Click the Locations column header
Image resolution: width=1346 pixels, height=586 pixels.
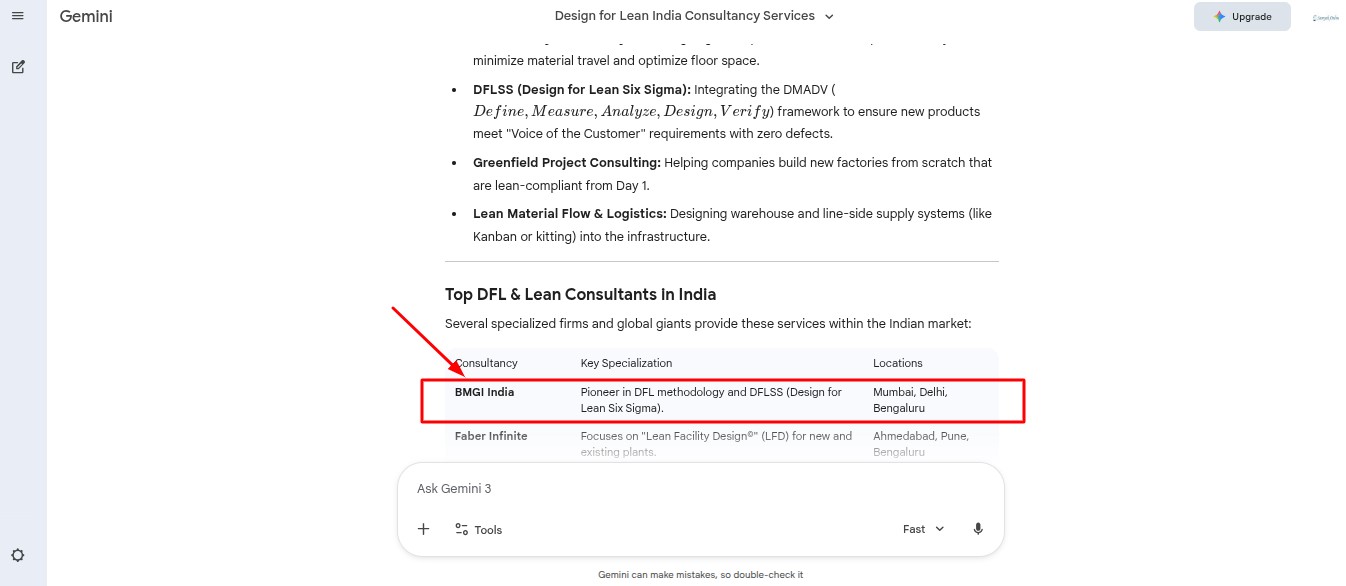click(x=897, y=363)
